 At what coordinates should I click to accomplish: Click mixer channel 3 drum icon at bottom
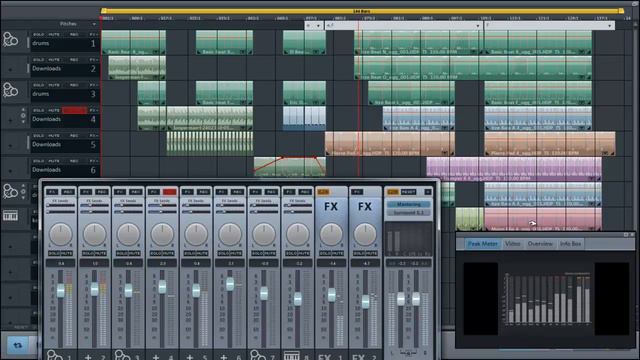[x=122, y=355]
